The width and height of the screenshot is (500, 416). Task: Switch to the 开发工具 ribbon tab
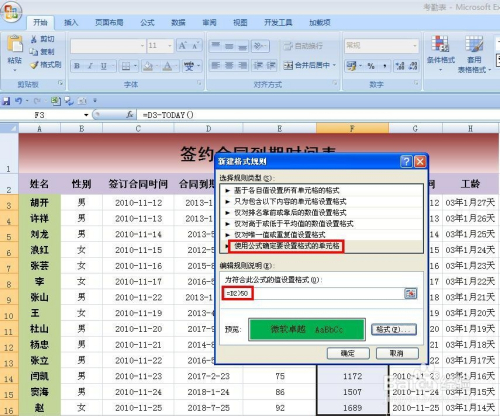point(278,23)
